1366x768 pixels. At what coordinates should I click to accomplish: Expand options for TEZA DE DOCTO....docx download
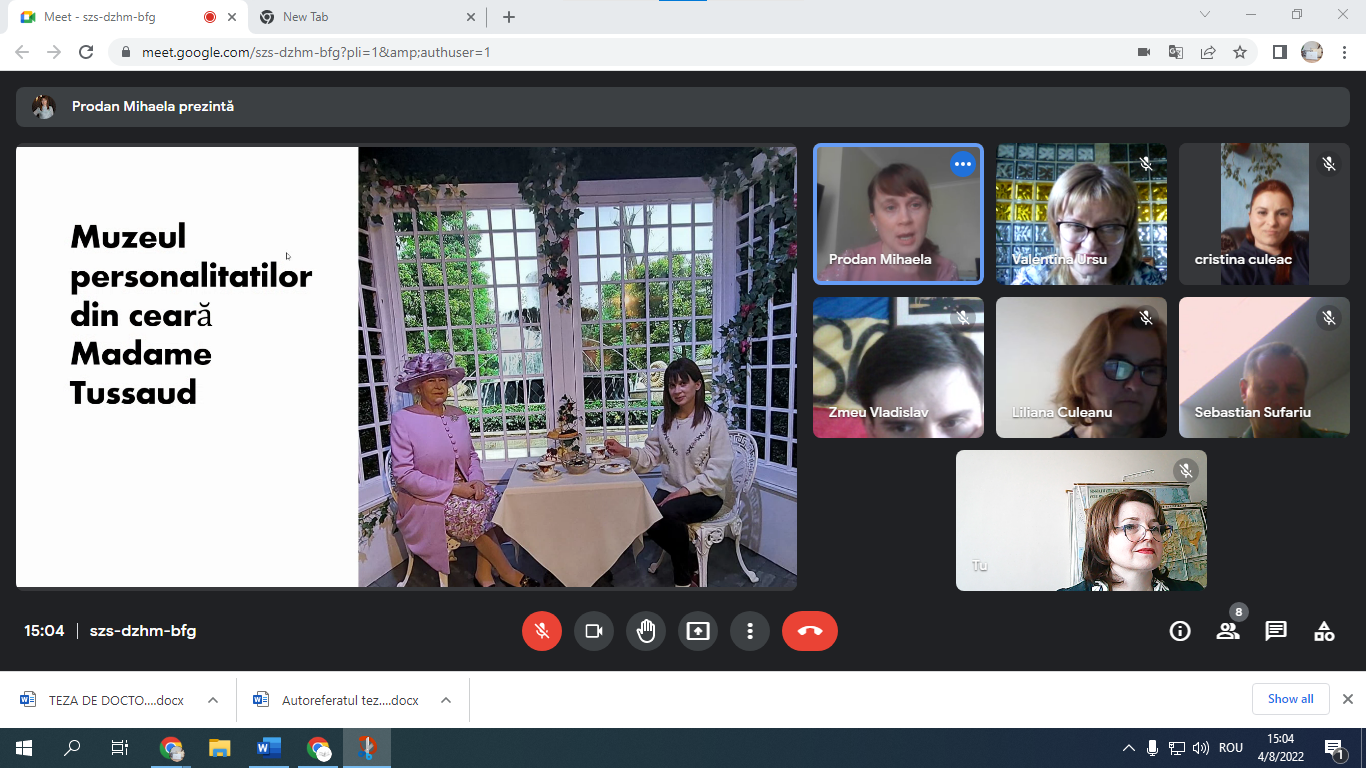(x=213, y=700)
